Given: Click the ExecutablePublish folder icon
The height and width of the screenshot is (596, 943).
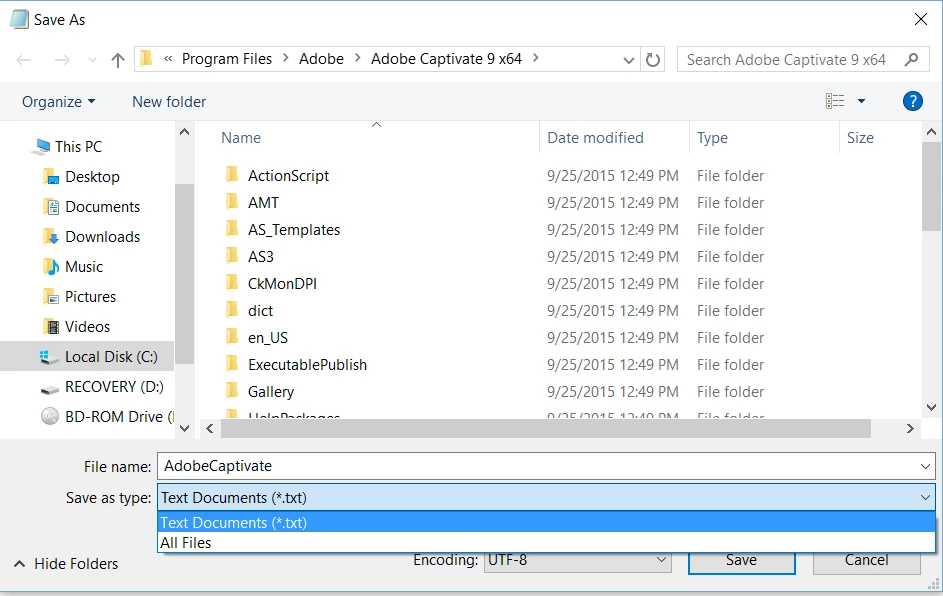Looking at the screenshot, I should coord(232,364).
